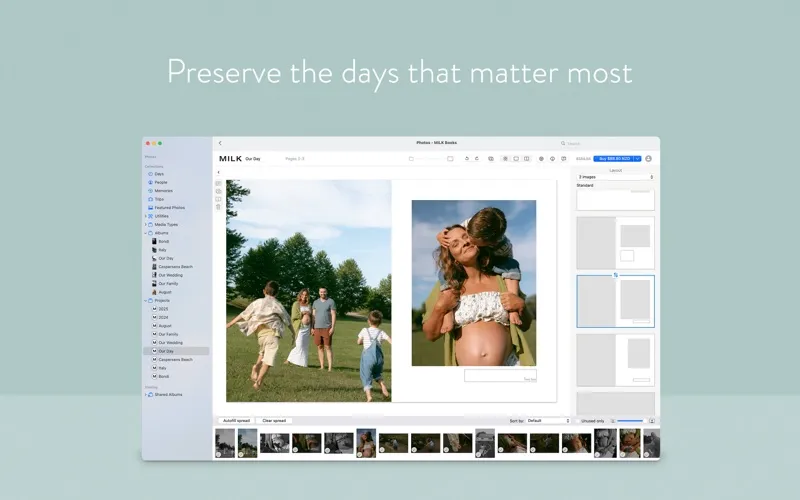Image resolution: width=800 pixels, height=500 pixels.
Task: Collapse the Albums section
Action: click(x=146, y=233)
